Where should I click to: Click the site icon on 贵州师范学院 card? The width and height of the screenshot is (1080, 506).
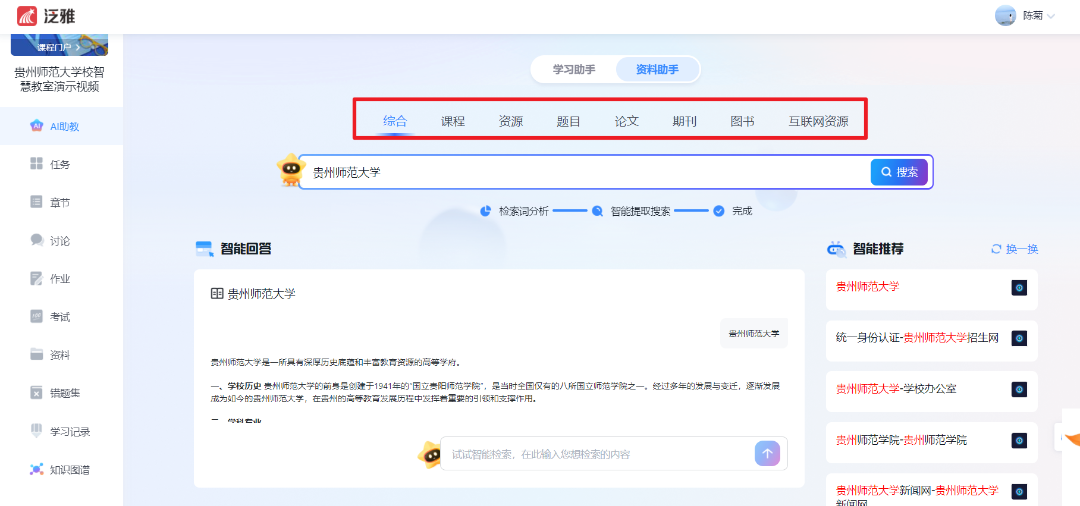tap(1019, 440)
